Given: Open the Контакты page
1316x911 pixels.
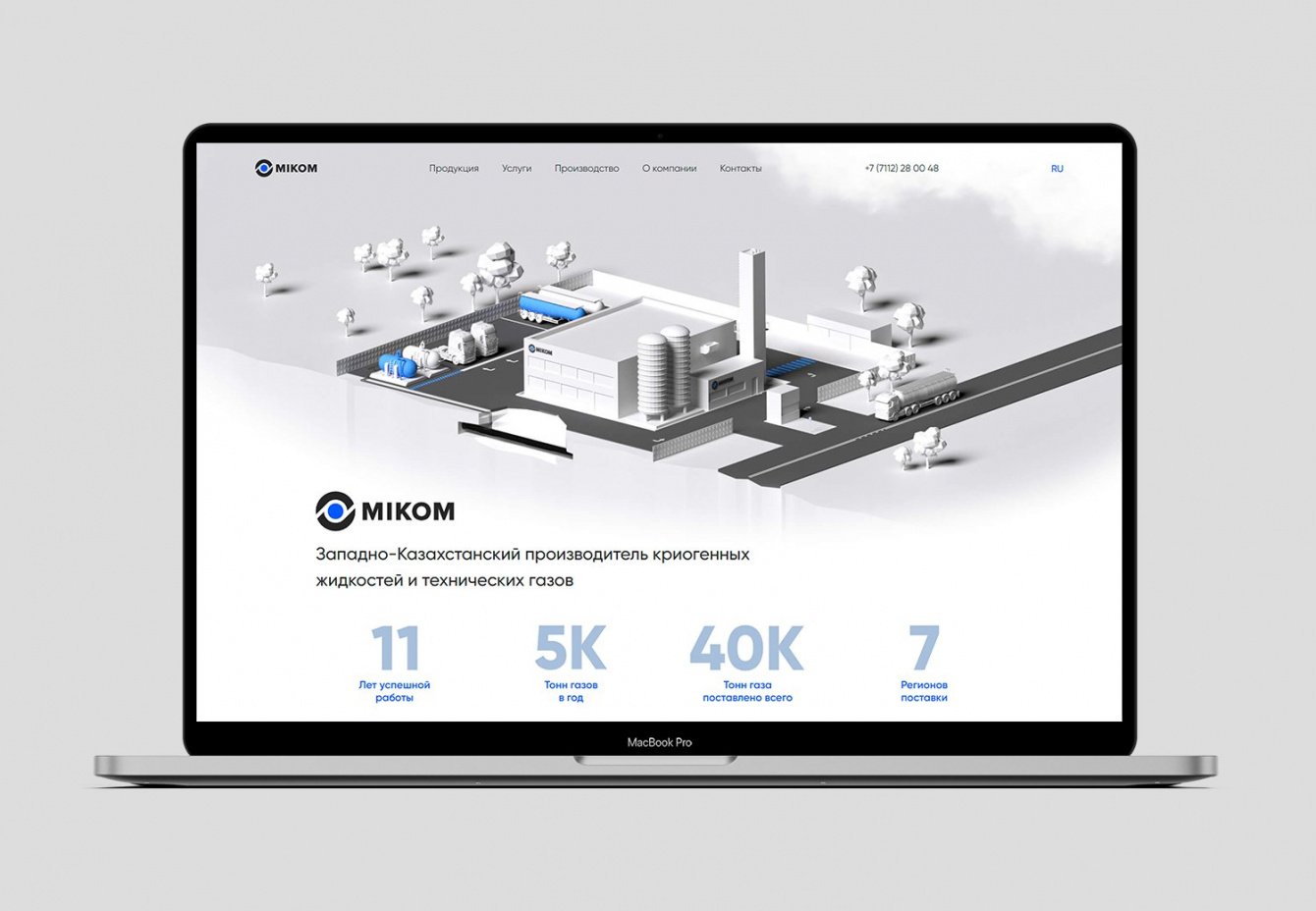Looking at the screenshot, I should (740, 169).
